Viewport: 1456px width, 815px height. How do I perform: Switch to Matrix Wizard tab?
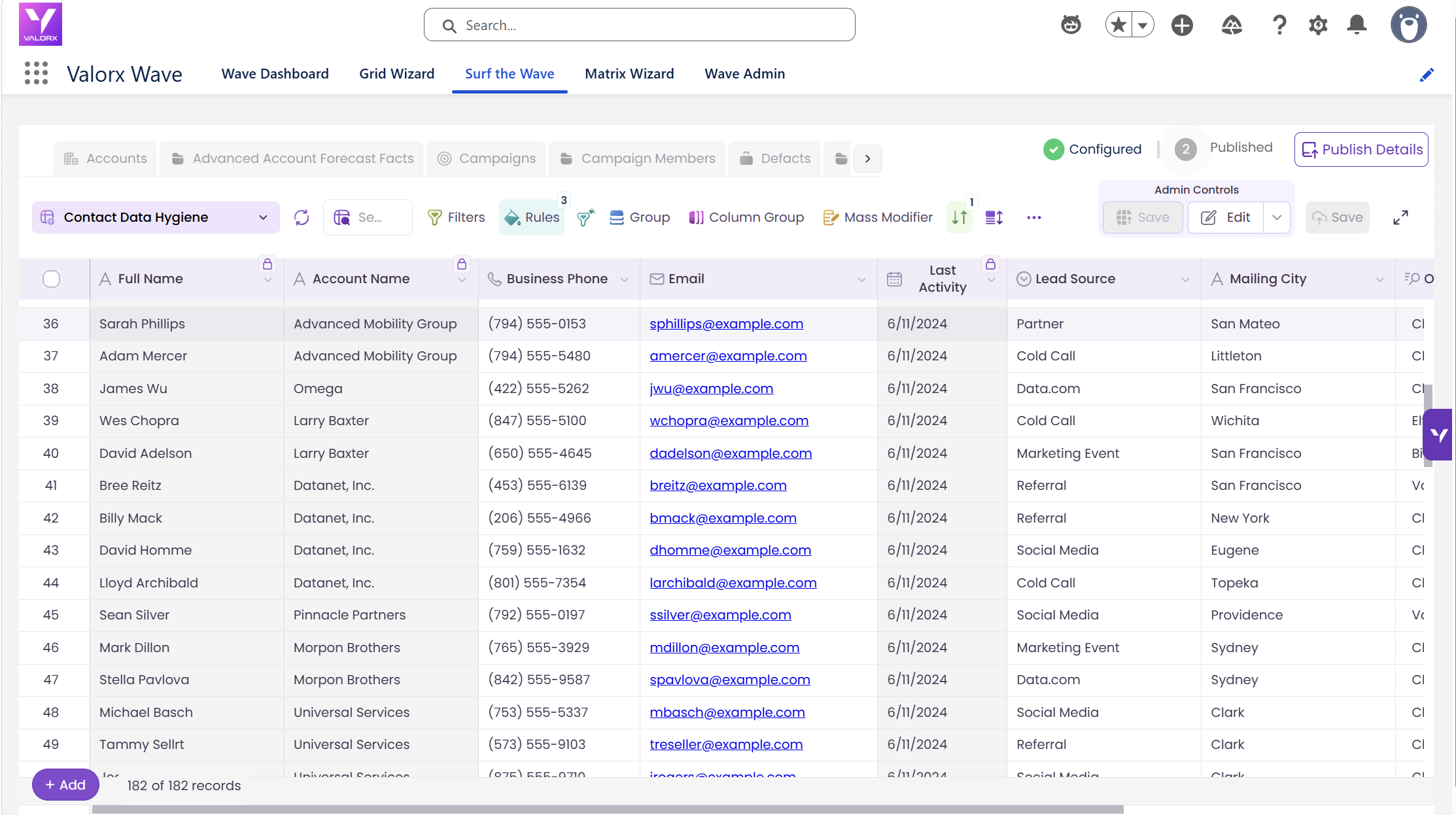629,74
